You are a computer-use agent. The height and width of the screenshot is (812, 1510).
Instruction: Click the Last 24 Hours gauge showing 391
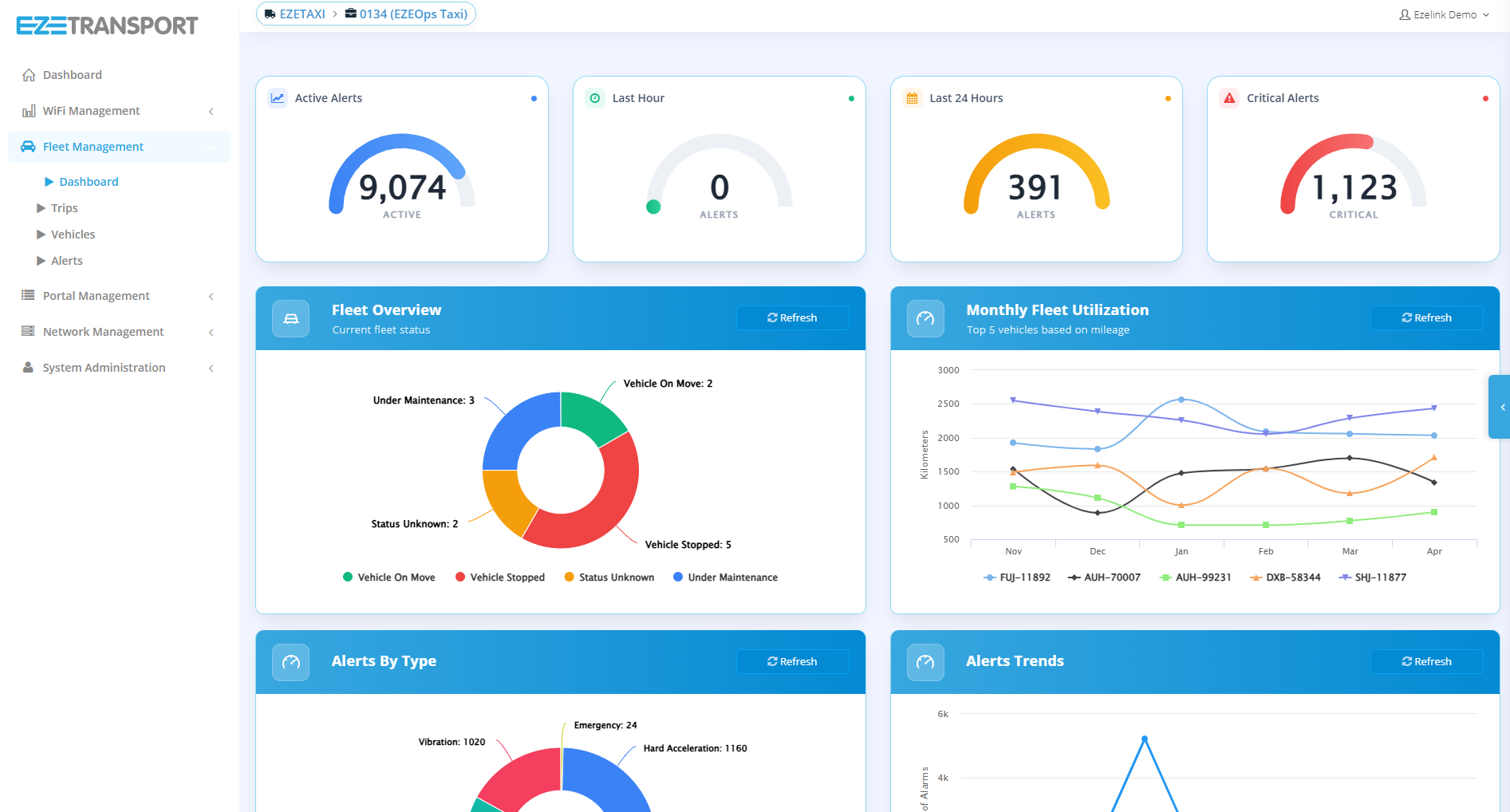point(1036,175)
